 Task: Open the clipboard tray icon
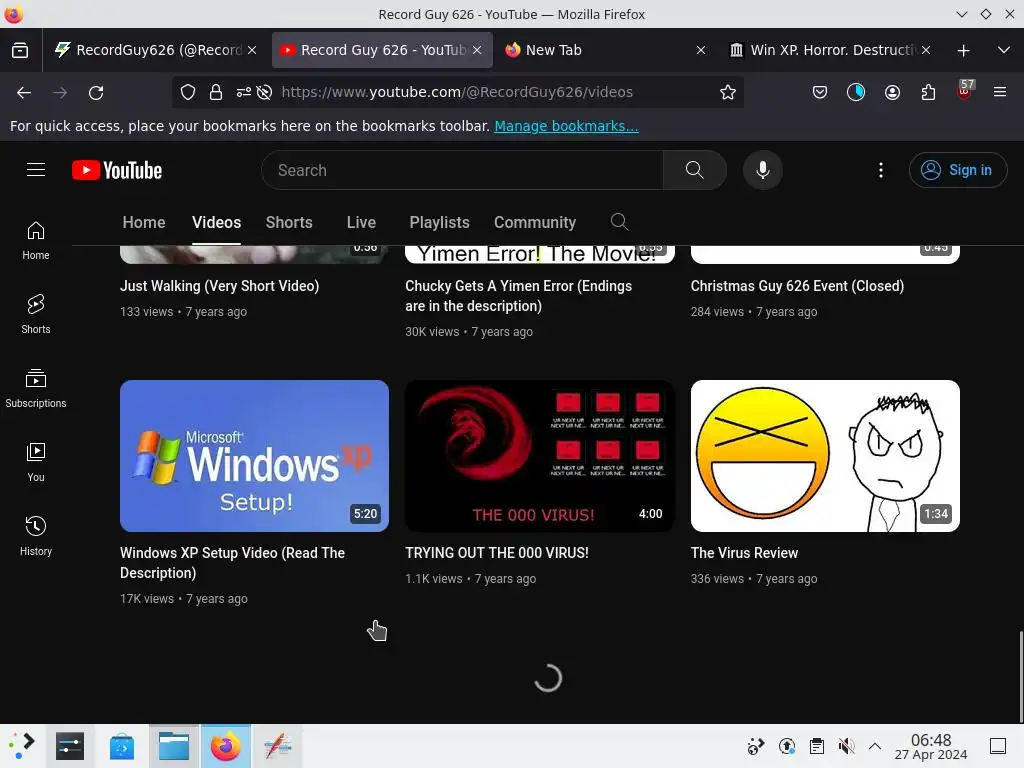816,746
